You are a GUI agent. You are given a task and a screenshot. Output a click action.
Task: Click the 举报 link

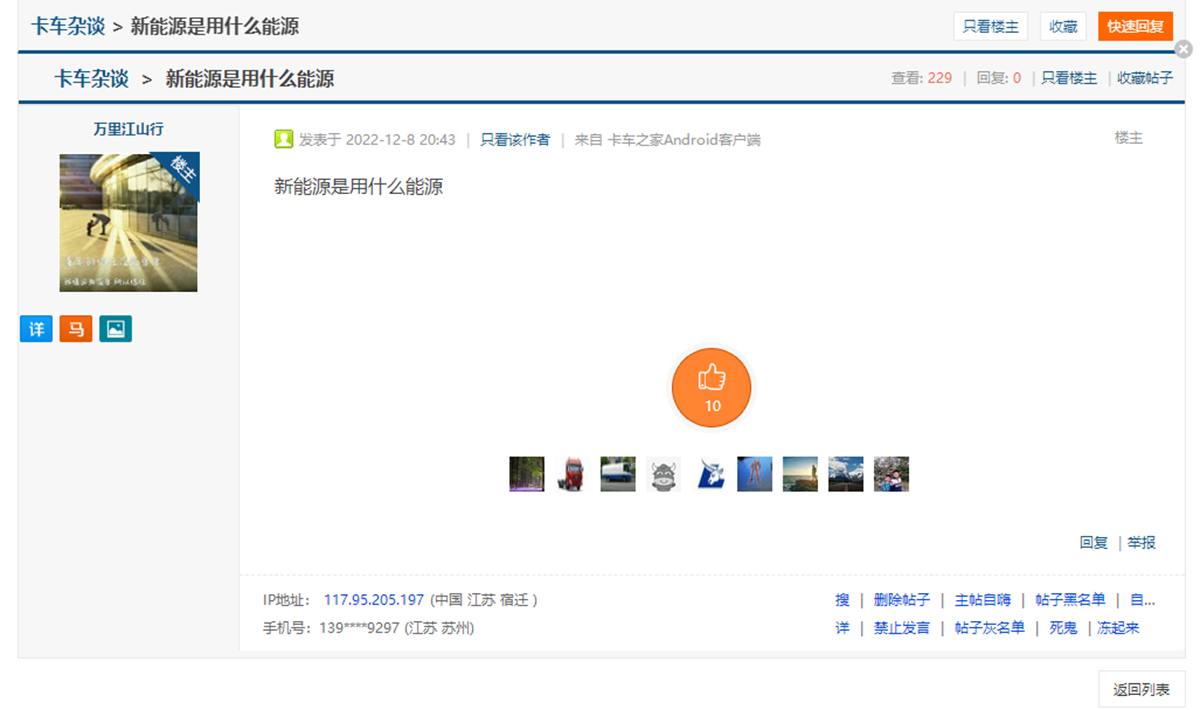[x=1142, y=543]
